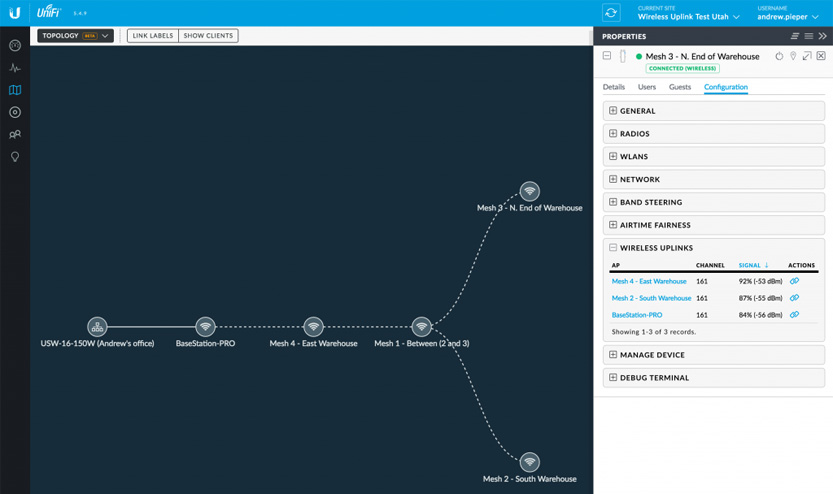Open the Statistics pulse icon

click(15, 68)
